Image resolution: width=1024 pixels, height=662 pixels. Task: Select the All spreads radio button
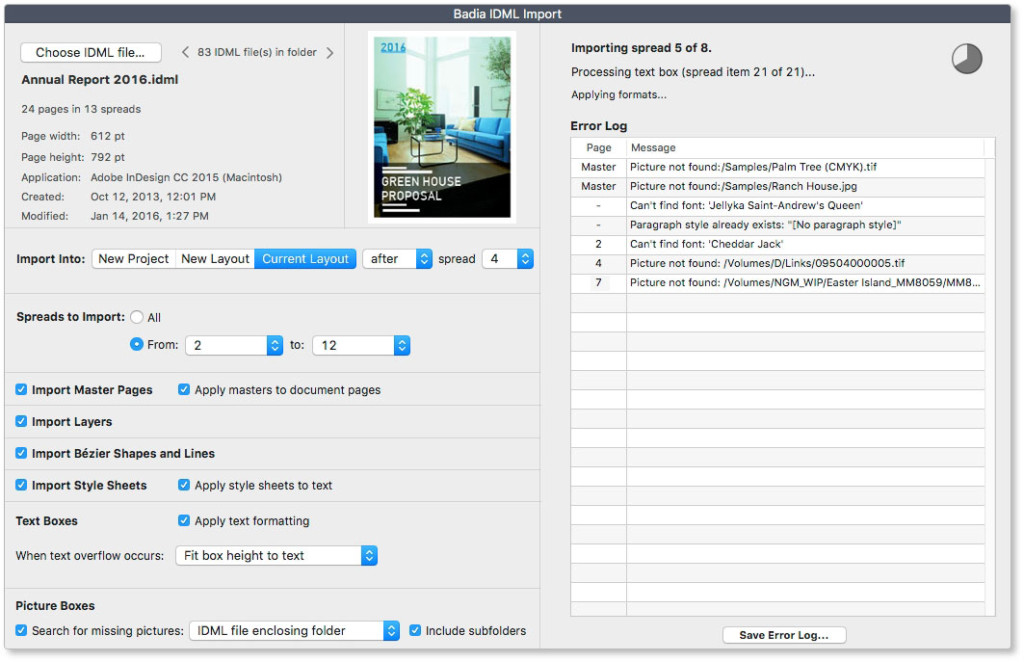click(x=137, y=317)
